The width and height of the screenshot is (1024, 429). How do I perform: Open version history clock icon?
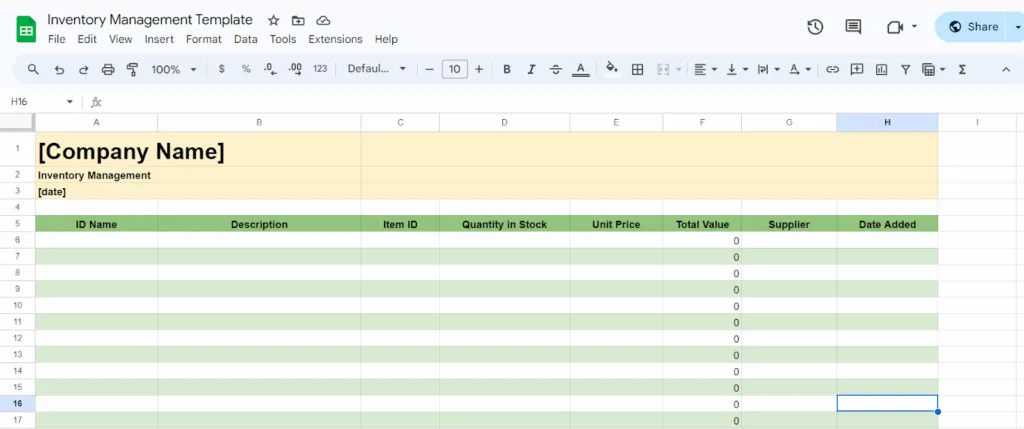point(815,27)
